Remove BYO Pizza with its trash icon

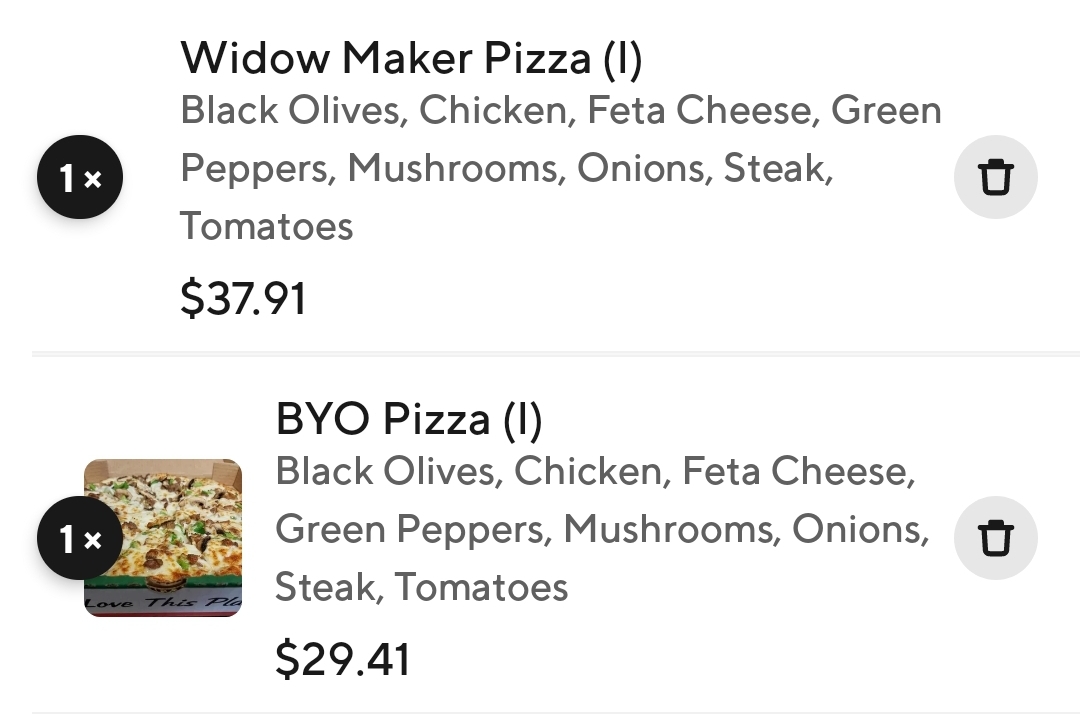pyautogui.click(x=995, y=538)
